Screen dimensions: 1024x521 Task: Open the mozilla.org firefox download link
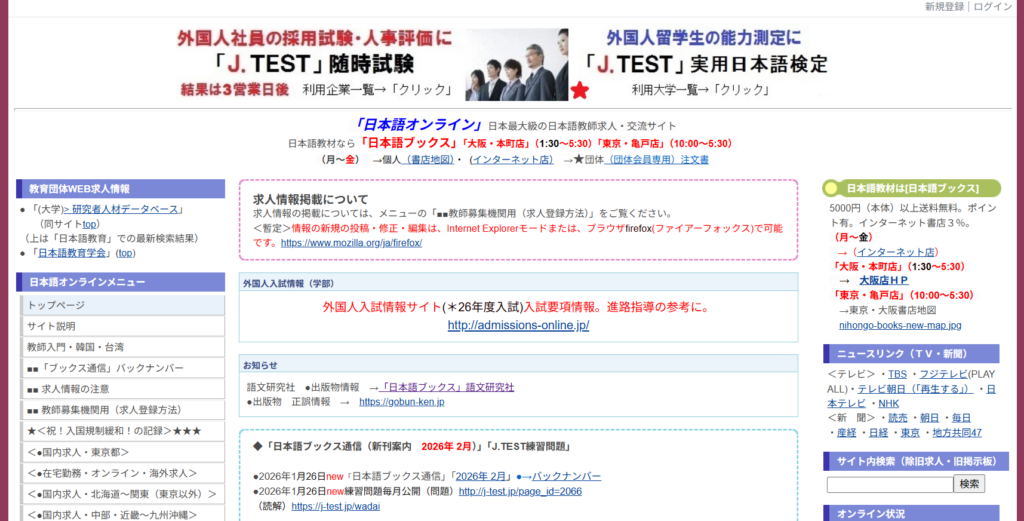click(x=351, y=243)
